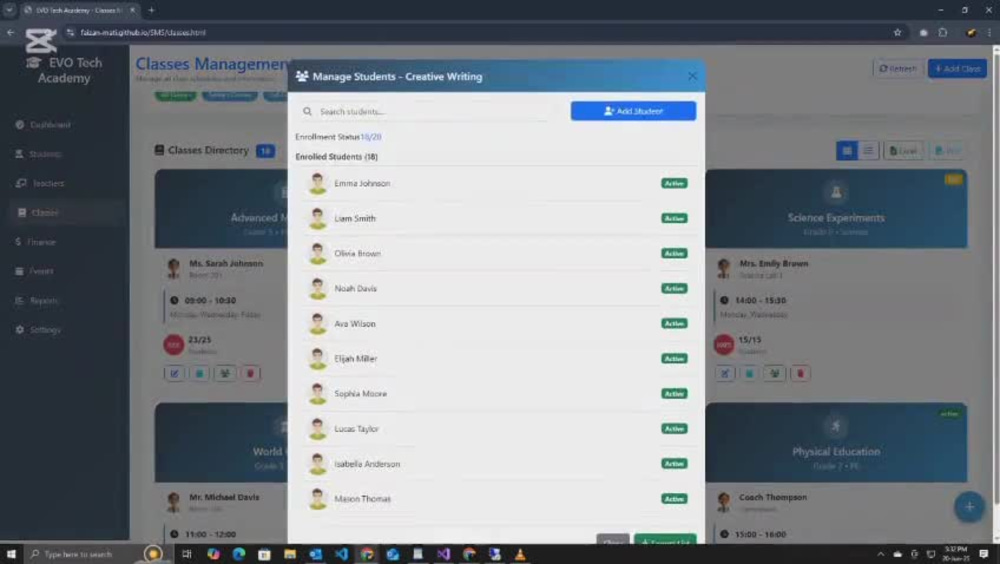Click the Refresh button in page header
Screen dimensions: 1000x564
point(898,68)
